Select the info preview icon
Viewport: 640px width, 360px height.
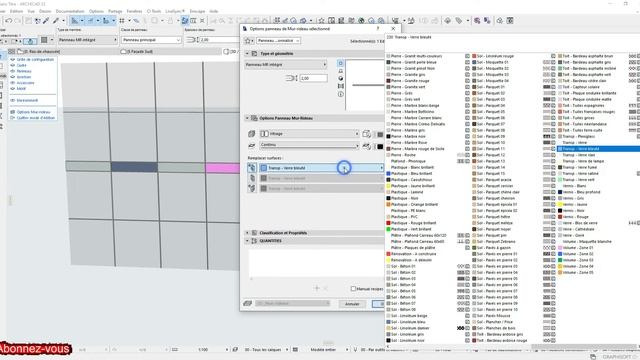pyautogui.click(x=340, y=94)
